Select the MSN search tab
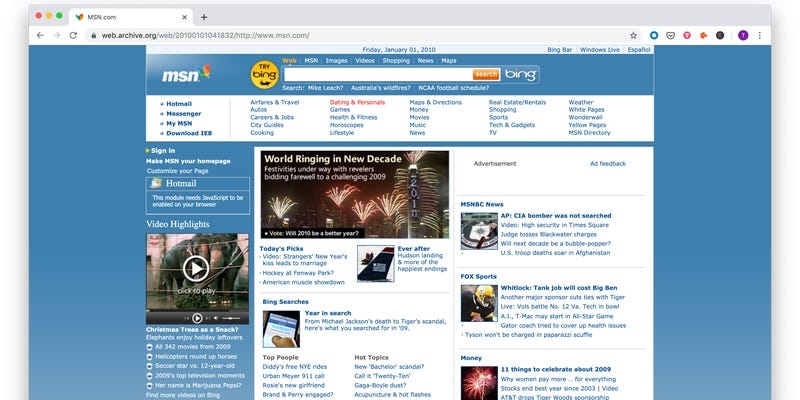 click(x=311, y=60)
